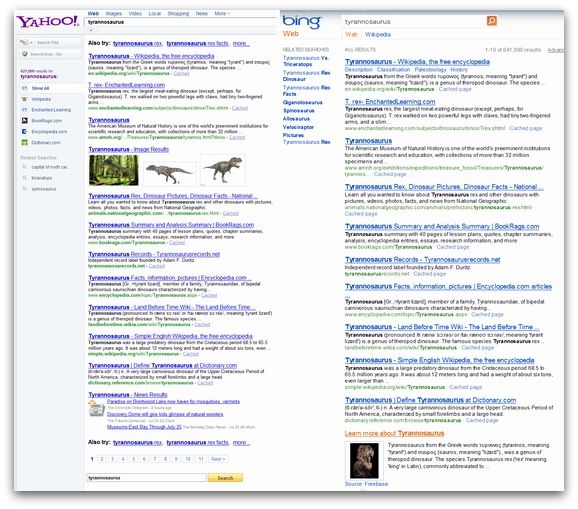Go to the Yahoo News tab
This screenshot has height=509, width=578.
[202, 14]
